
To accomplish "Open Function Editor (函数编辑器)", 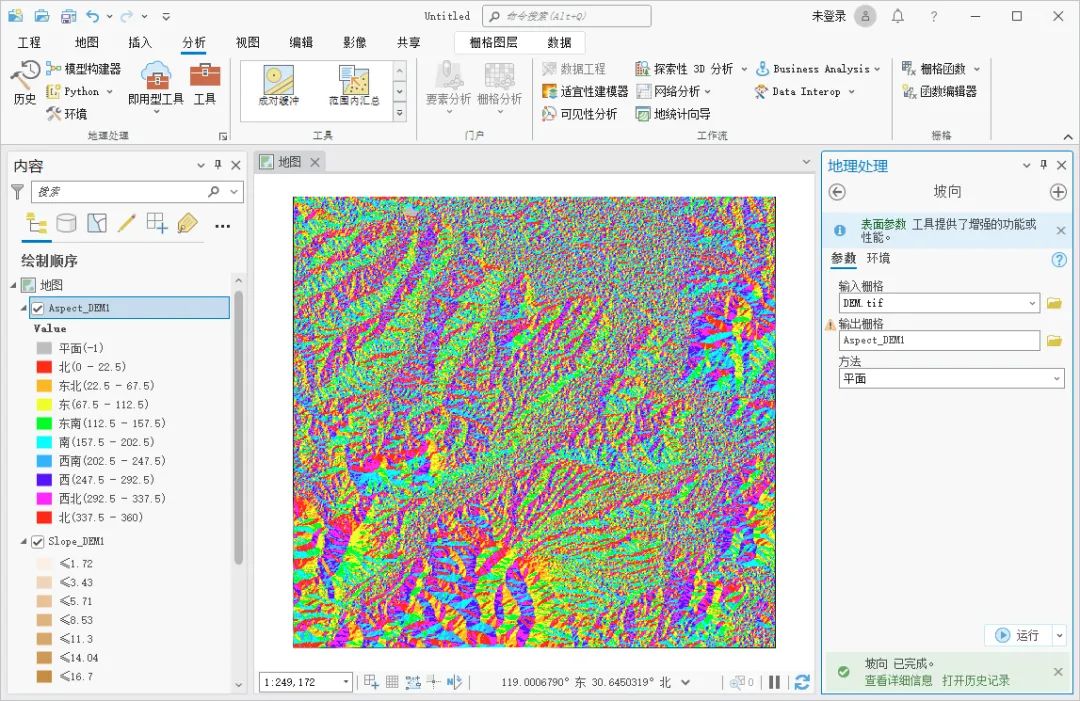I will [939, 92].
